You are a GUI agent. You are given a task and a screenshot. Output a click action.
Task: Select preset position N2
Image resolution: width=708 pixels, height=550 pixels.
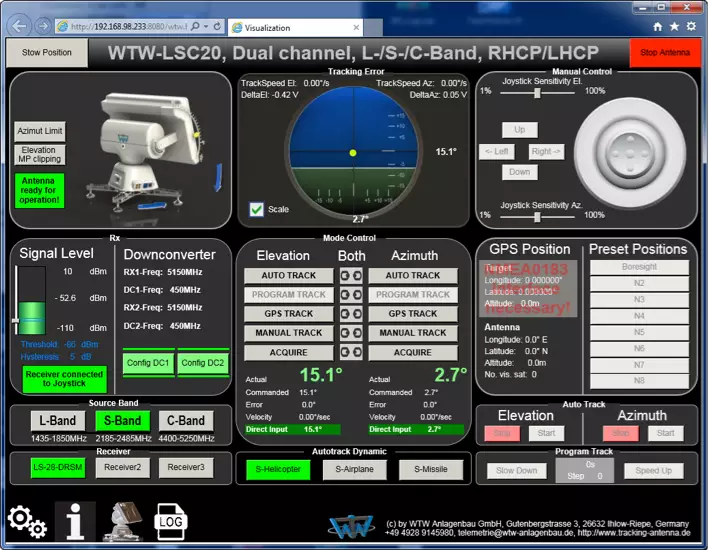point(639,283)
